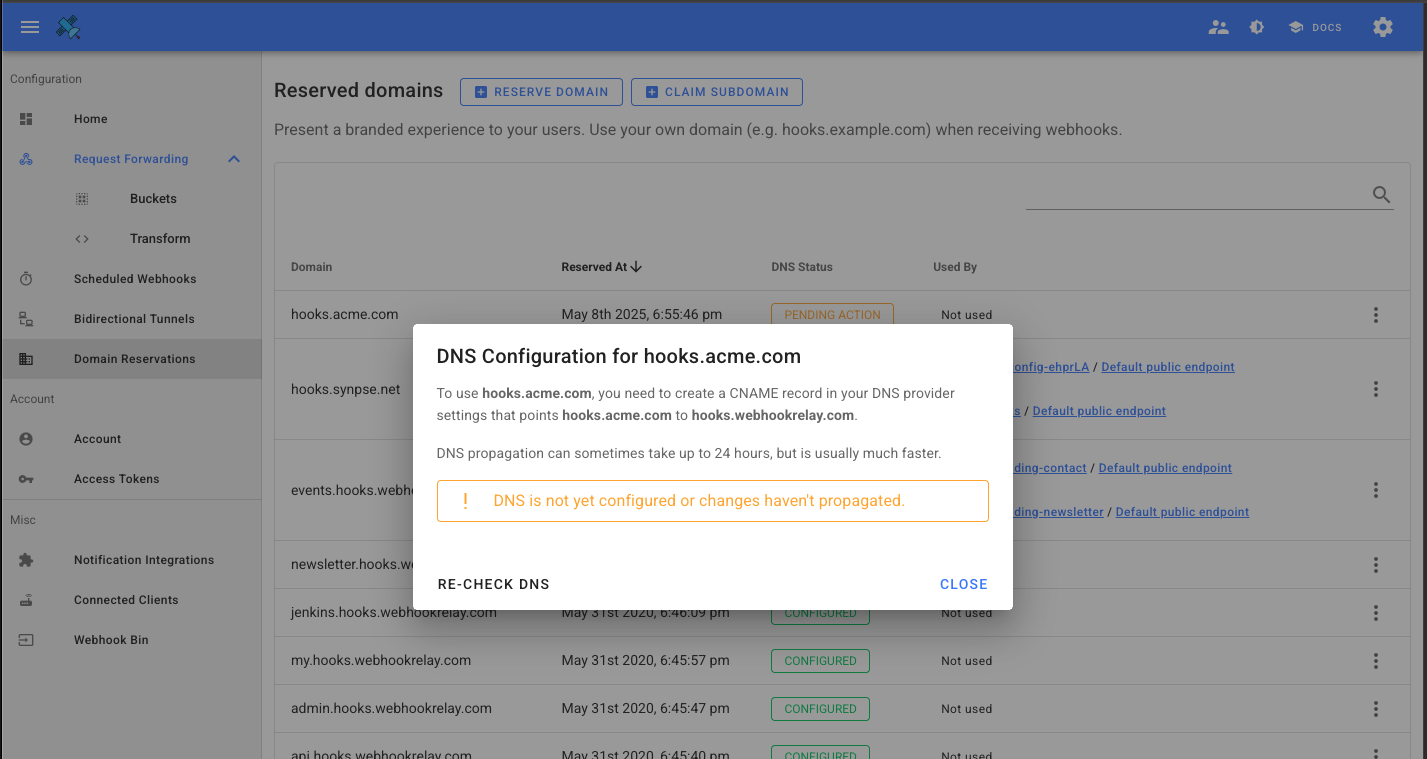Viewport: 1427px width, 759px height.
Task: Select Access Tokens in sidebar
Action: click(116, 479)
